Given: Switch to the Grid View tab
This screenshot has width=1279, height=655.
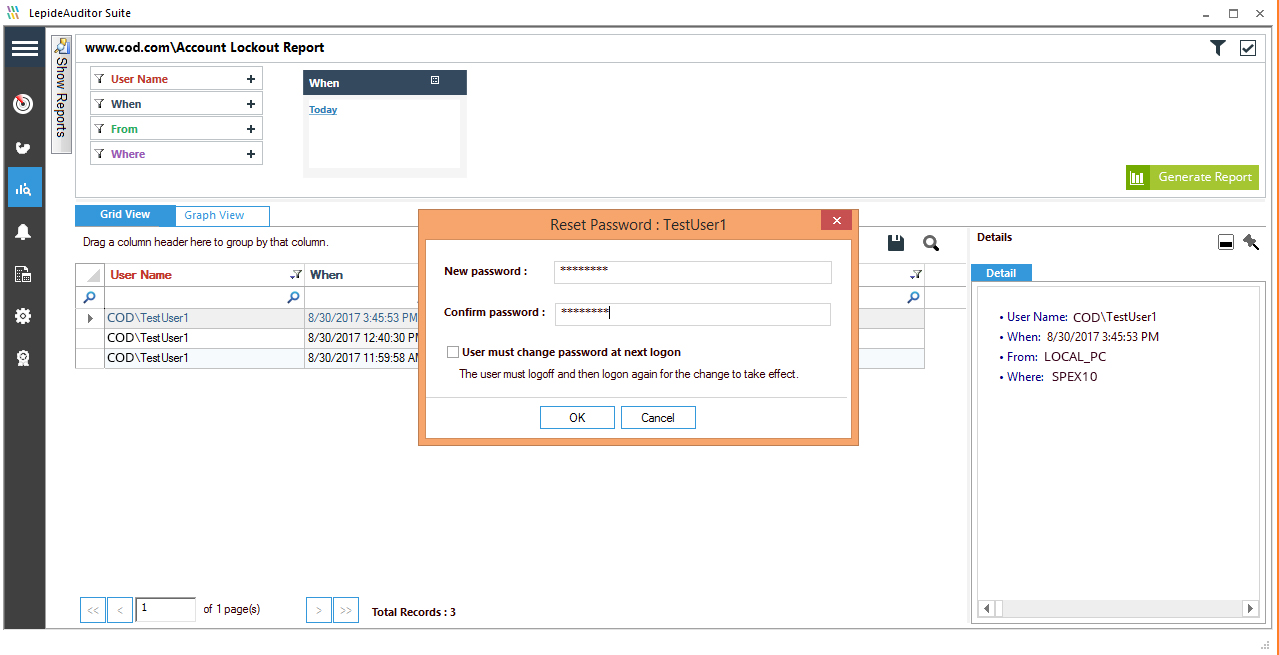Looking at the screenshot, I should (125, 215).
